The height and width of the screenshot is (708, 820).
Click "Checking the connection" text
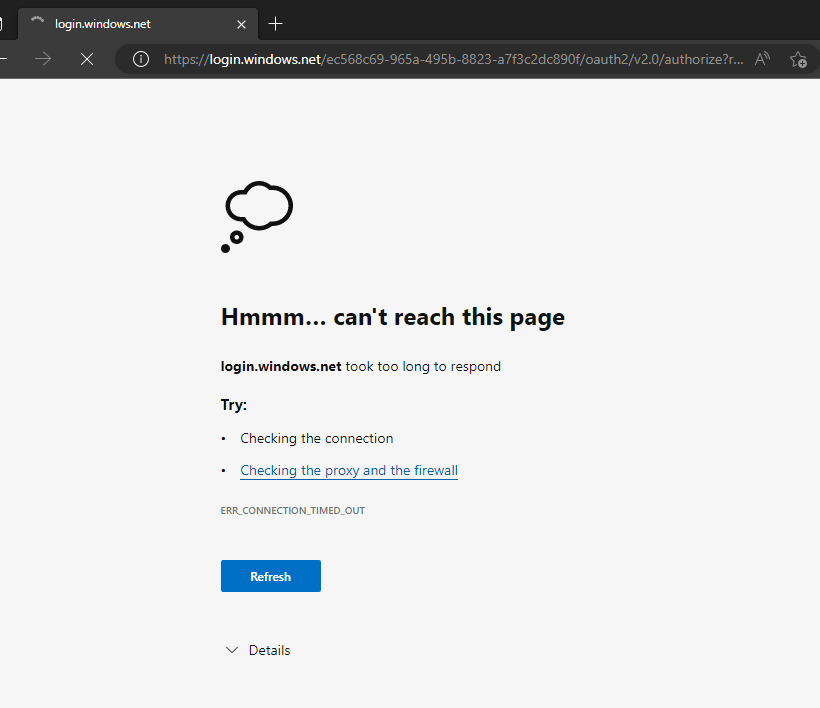[316, 438]
